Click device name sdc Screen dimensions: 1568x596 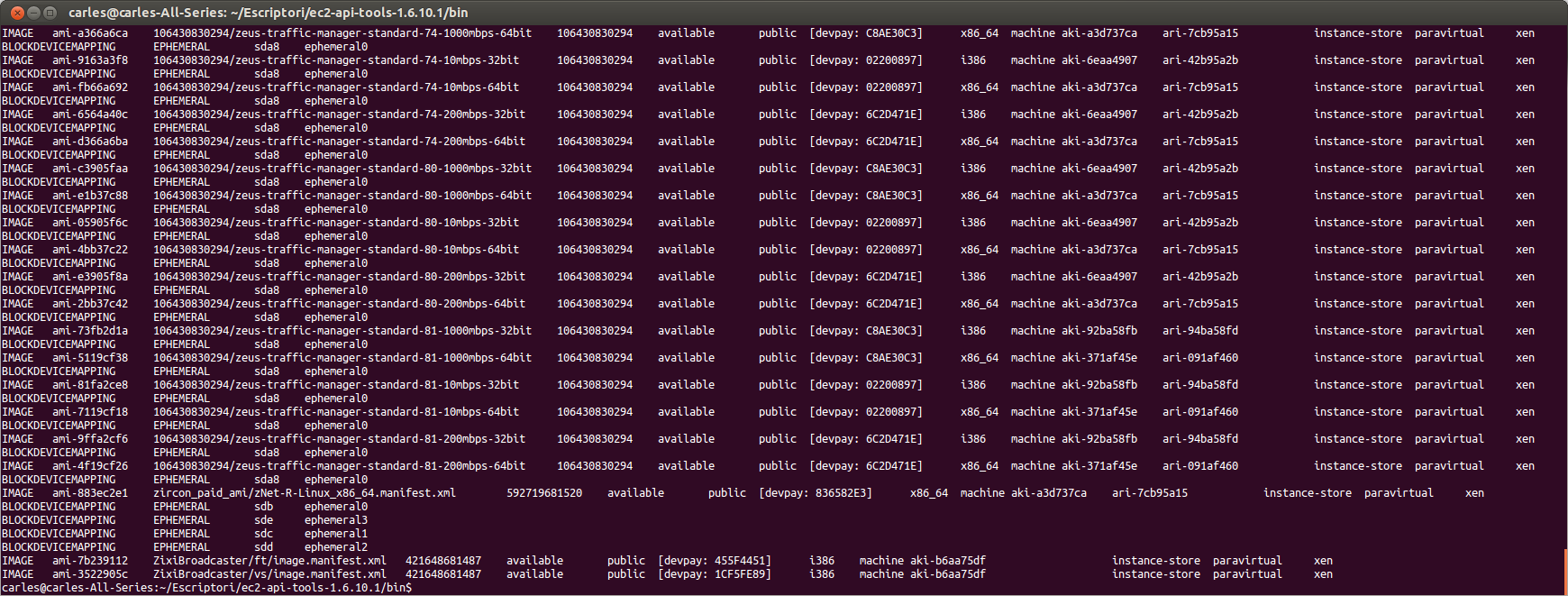click(263, 534)
